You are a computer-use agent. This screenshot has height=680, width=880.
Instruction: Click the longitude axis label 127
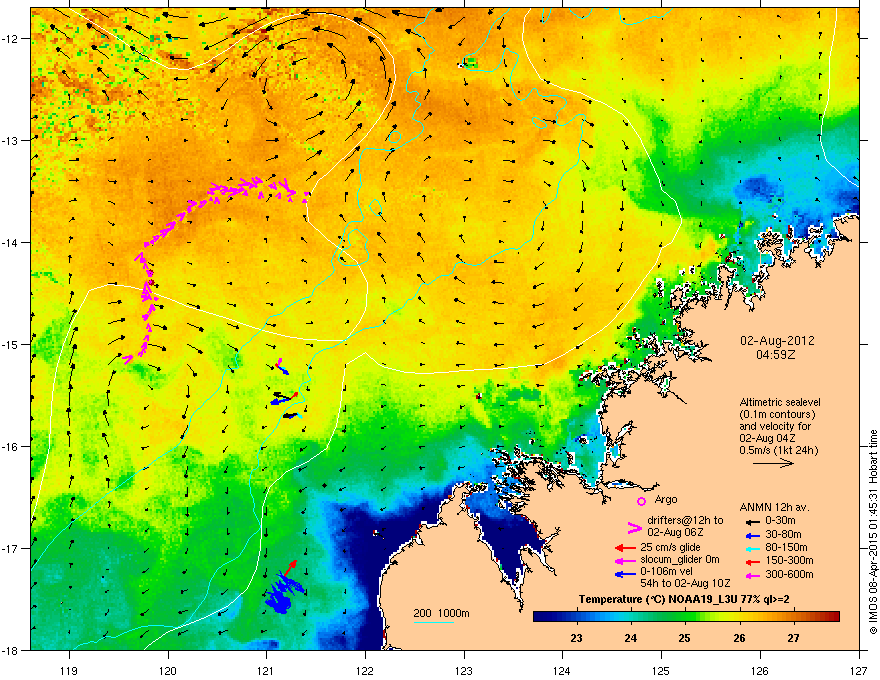pos(859,670)
